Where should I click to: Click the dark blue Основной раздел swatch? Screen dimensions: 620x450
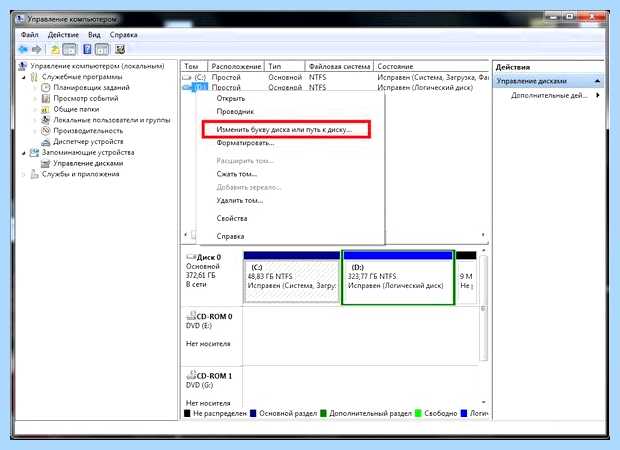coord(253,414)
